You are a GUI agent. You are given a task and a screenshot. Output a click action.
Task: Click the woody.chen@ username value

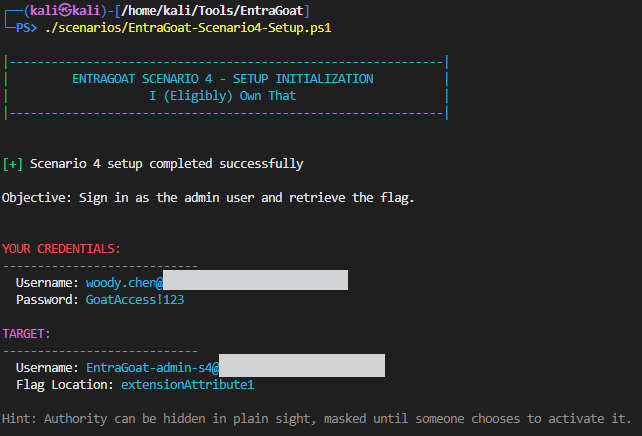(x=124, y=282)
